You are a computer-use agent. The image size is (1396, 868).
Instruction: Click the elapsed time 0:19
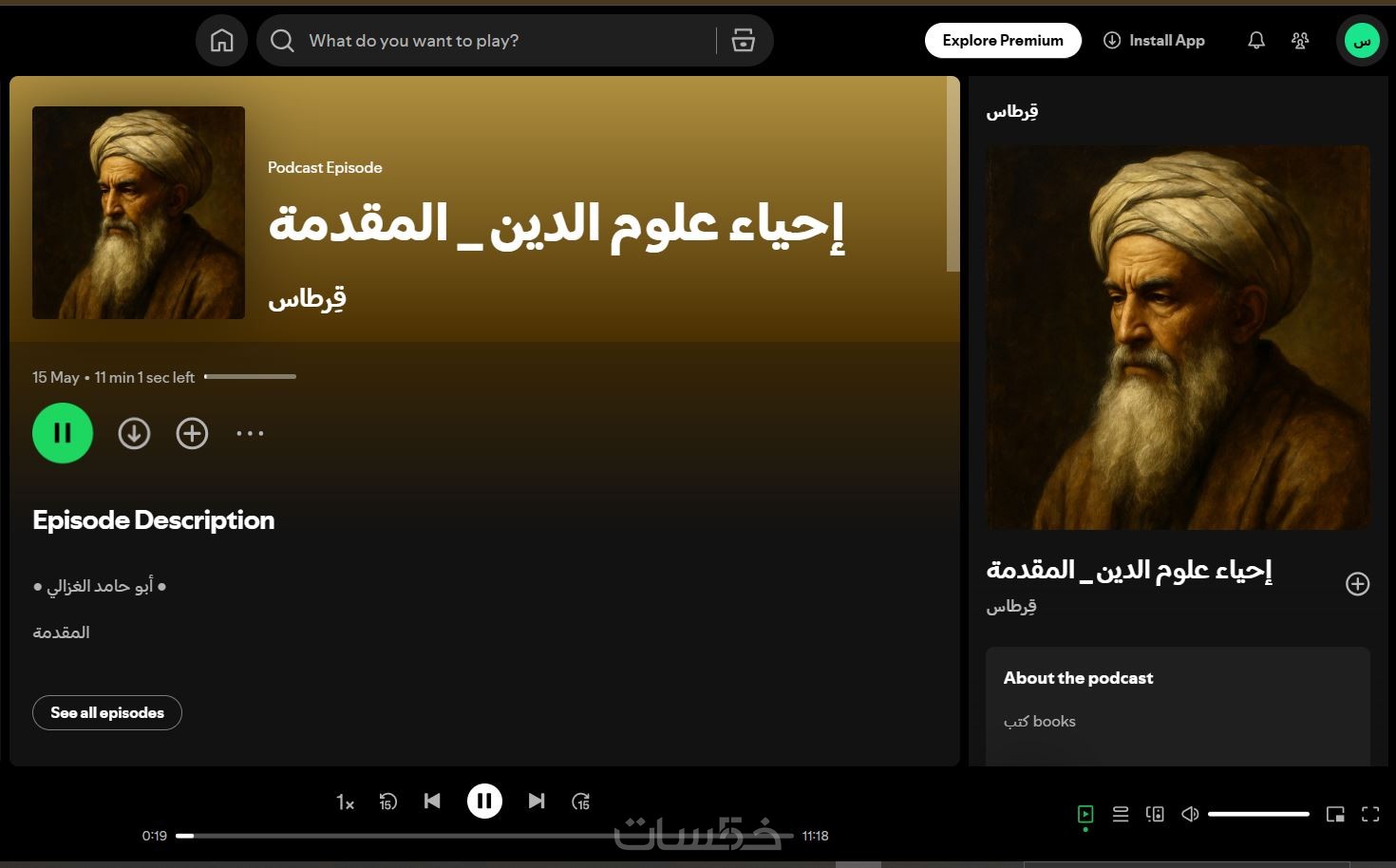(x=155, y=836)
